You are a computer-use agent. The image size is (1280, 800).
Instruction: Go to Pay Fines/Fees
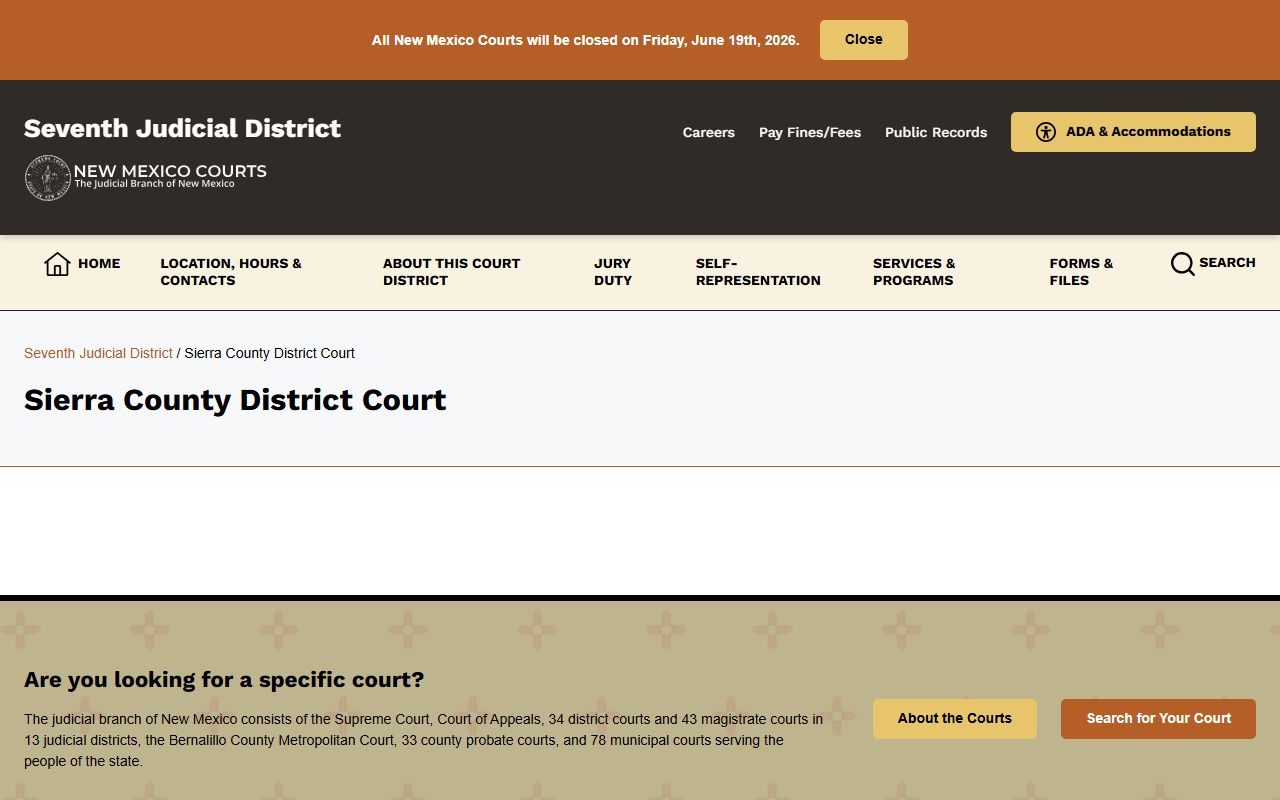tap(809, 132)
